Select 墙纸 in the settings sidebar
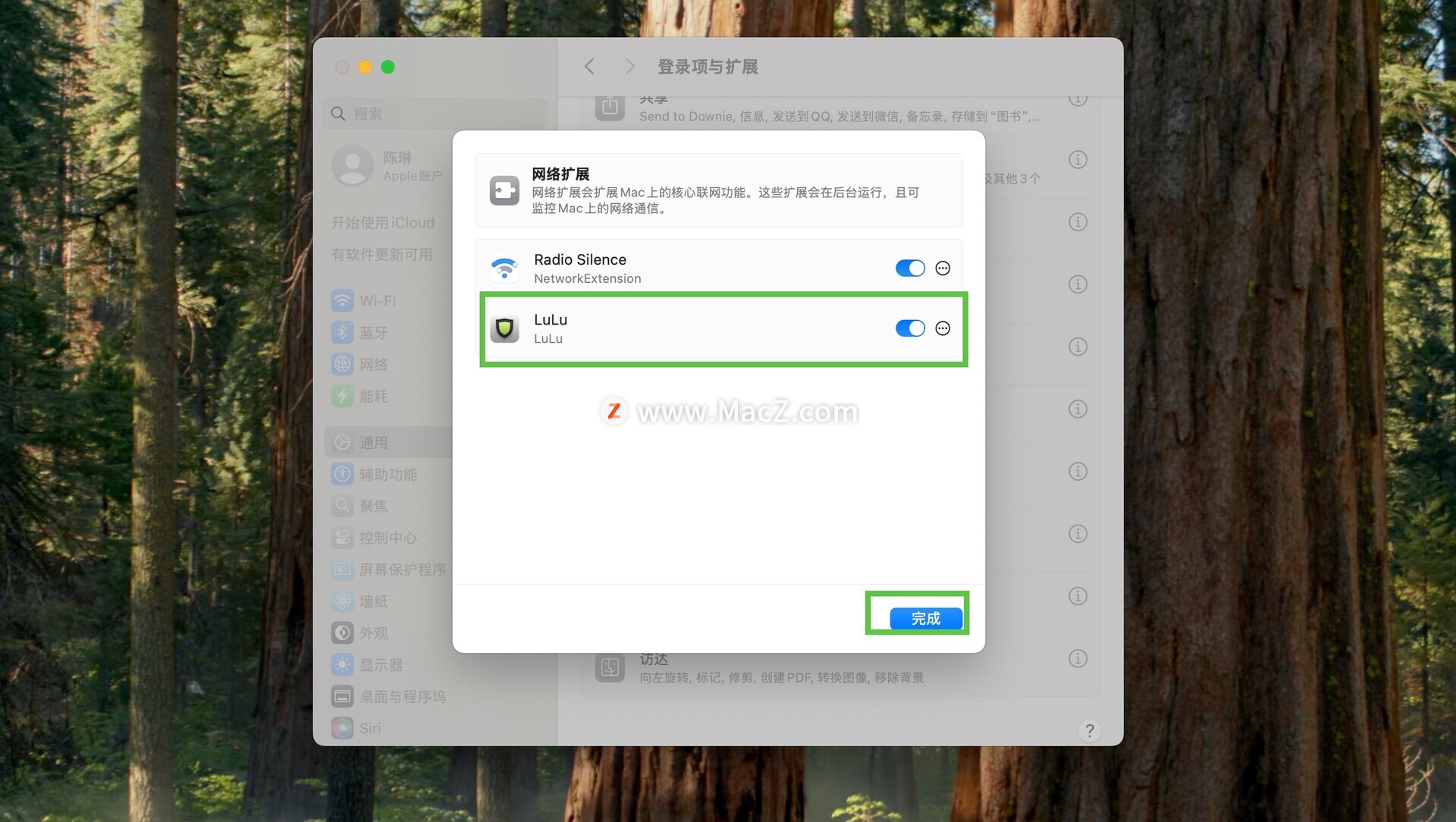The width and height of the screenshot is (1456, 822). [x=388, y=601]
